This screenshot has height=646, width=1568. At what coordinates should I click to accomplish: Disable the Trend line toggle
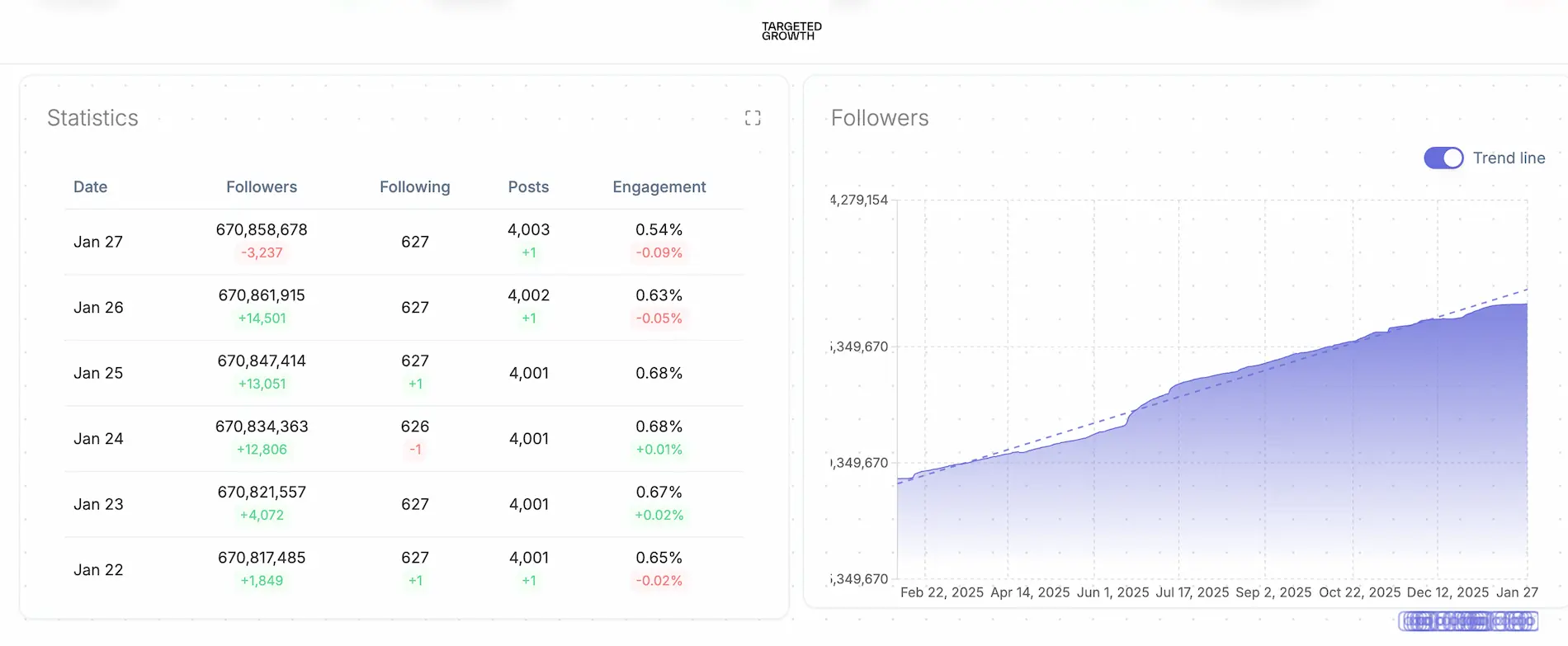coord(1443,158)
